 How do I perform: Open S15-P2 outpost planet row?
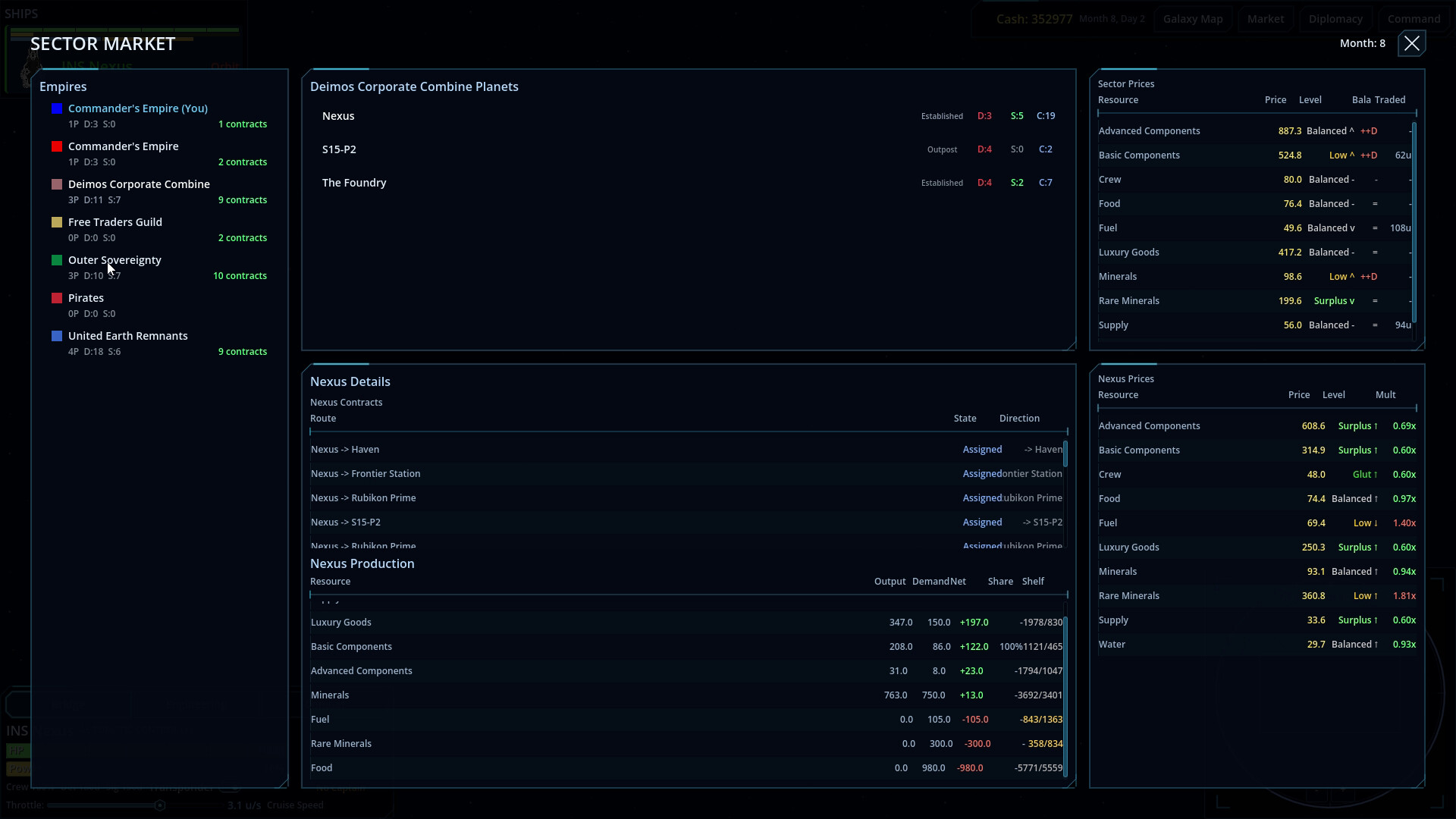pos(689,149)
